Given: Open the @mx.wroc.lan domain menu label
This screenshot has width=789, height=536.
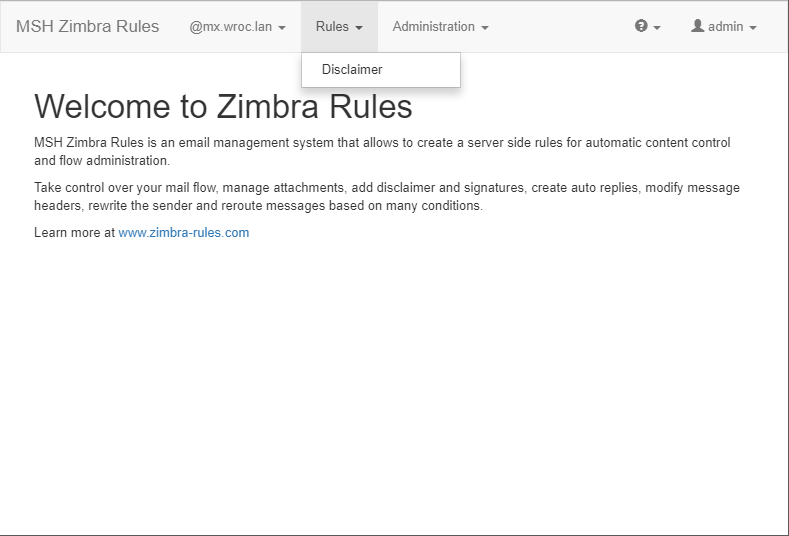Looking at the screenshot, I should 230,26.
